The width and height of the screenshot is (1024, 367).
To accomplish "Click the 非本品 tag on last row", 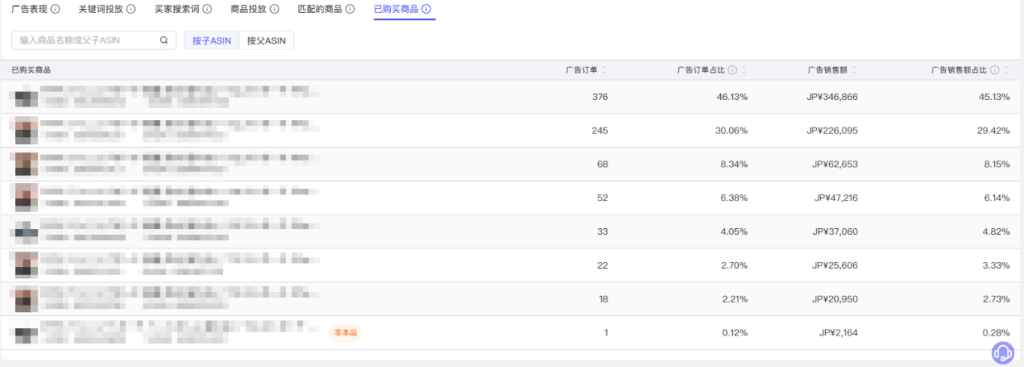I will 345,333.
